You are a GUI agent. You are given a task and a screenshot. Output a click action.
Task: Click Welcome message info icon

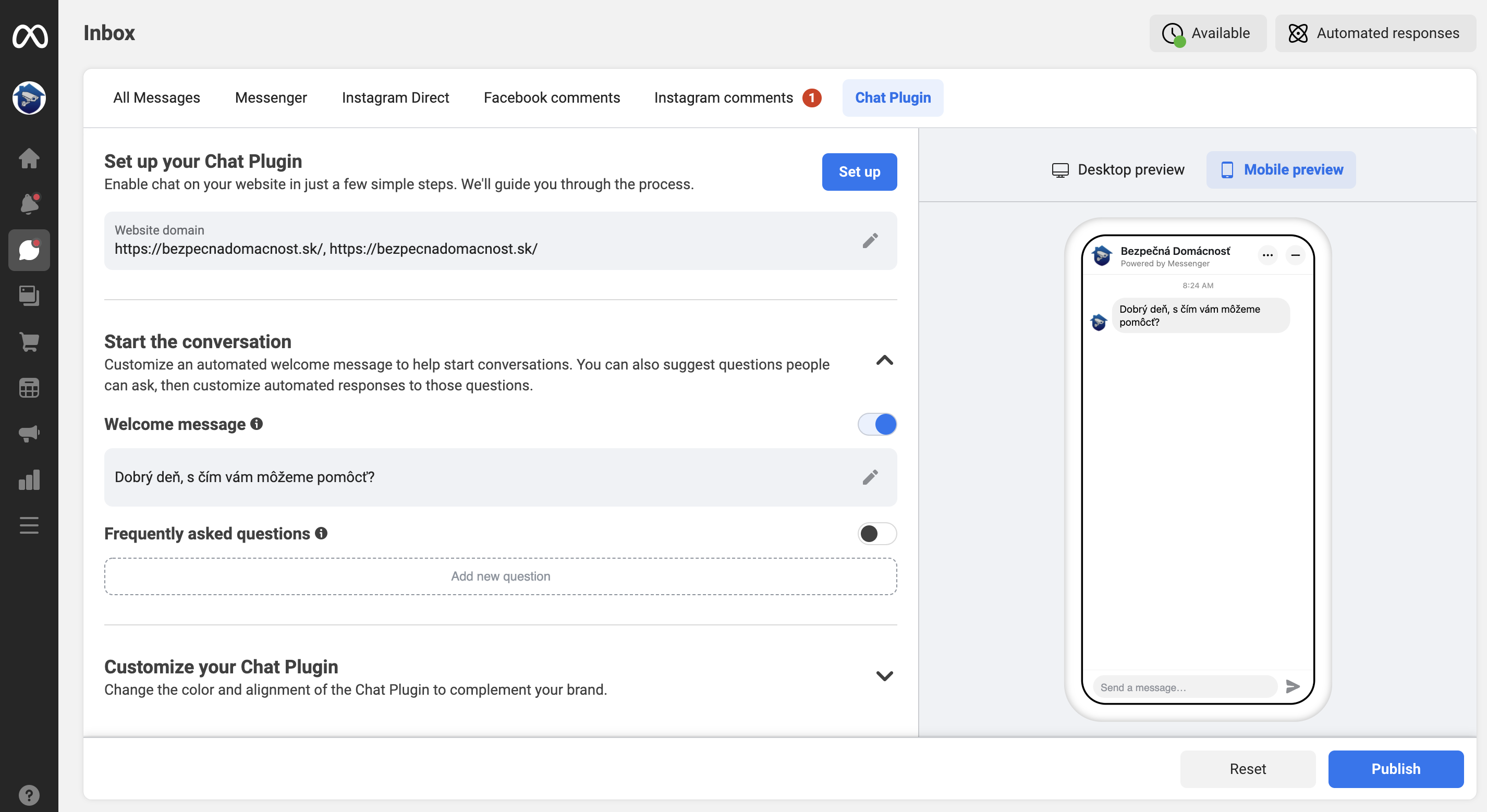tap(257, 424)
